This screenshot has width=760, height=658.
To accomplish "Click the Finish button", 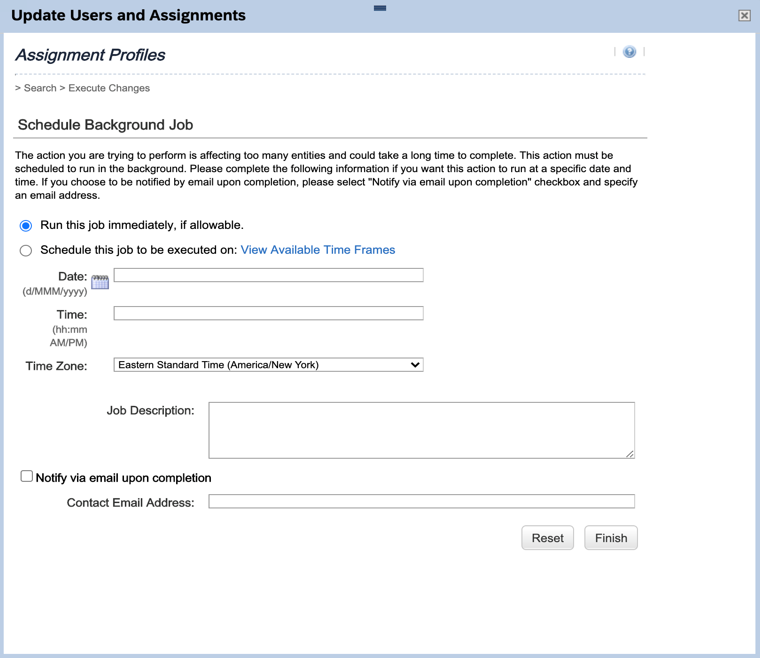I will tap(610, 538).
